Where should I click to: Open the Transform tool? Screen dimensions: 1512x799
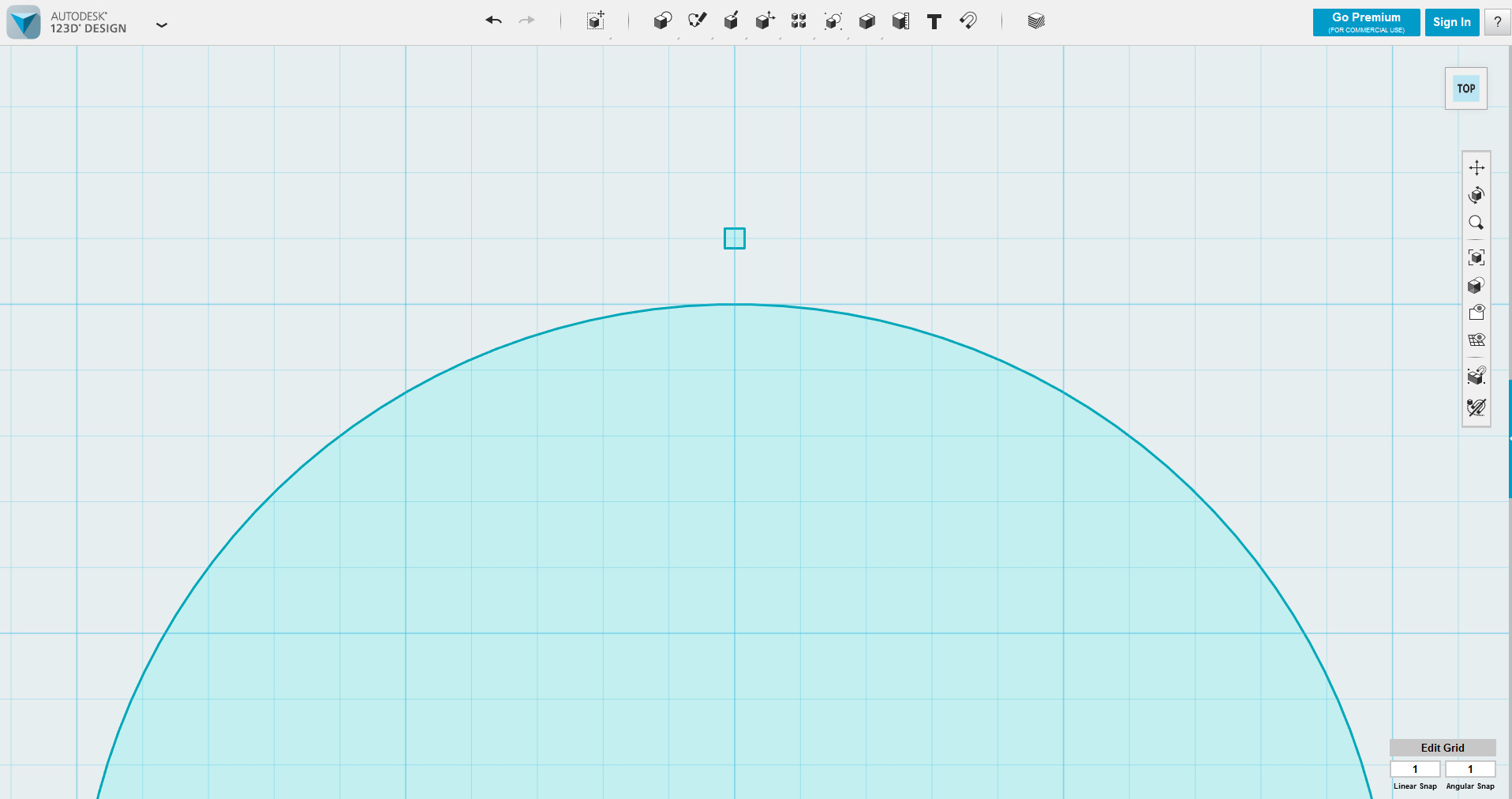596,21
